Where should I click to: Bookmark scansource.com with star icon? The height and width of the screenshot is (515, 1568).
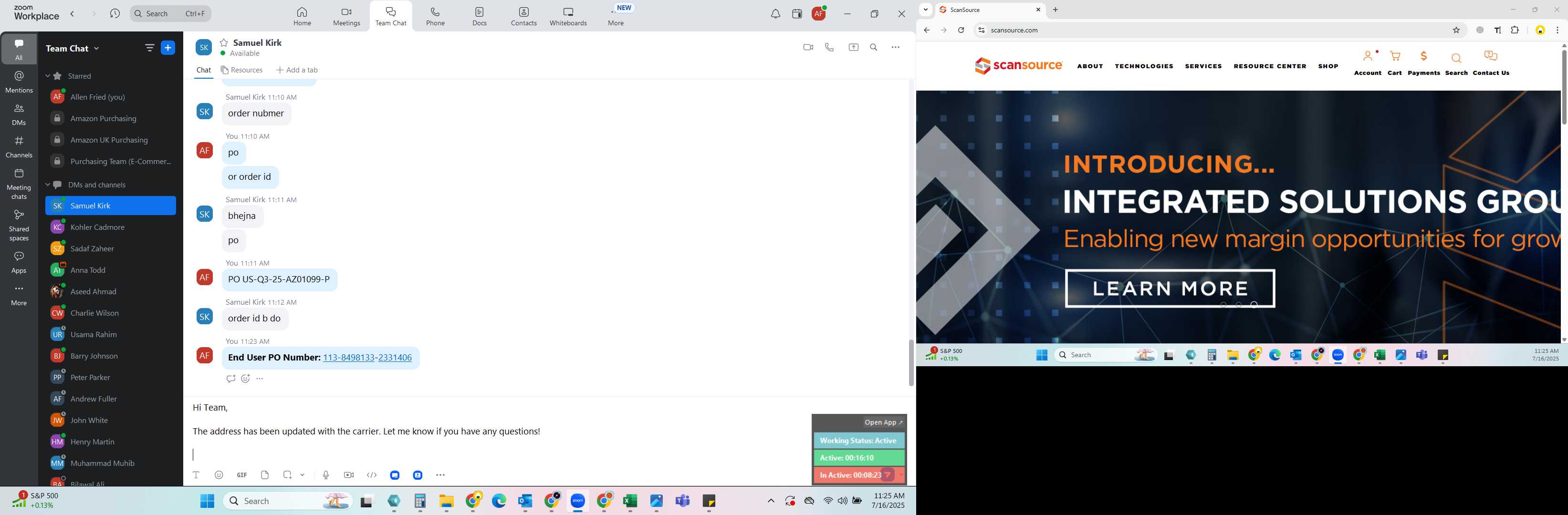pyautogui.click(x=1456, y=31)
